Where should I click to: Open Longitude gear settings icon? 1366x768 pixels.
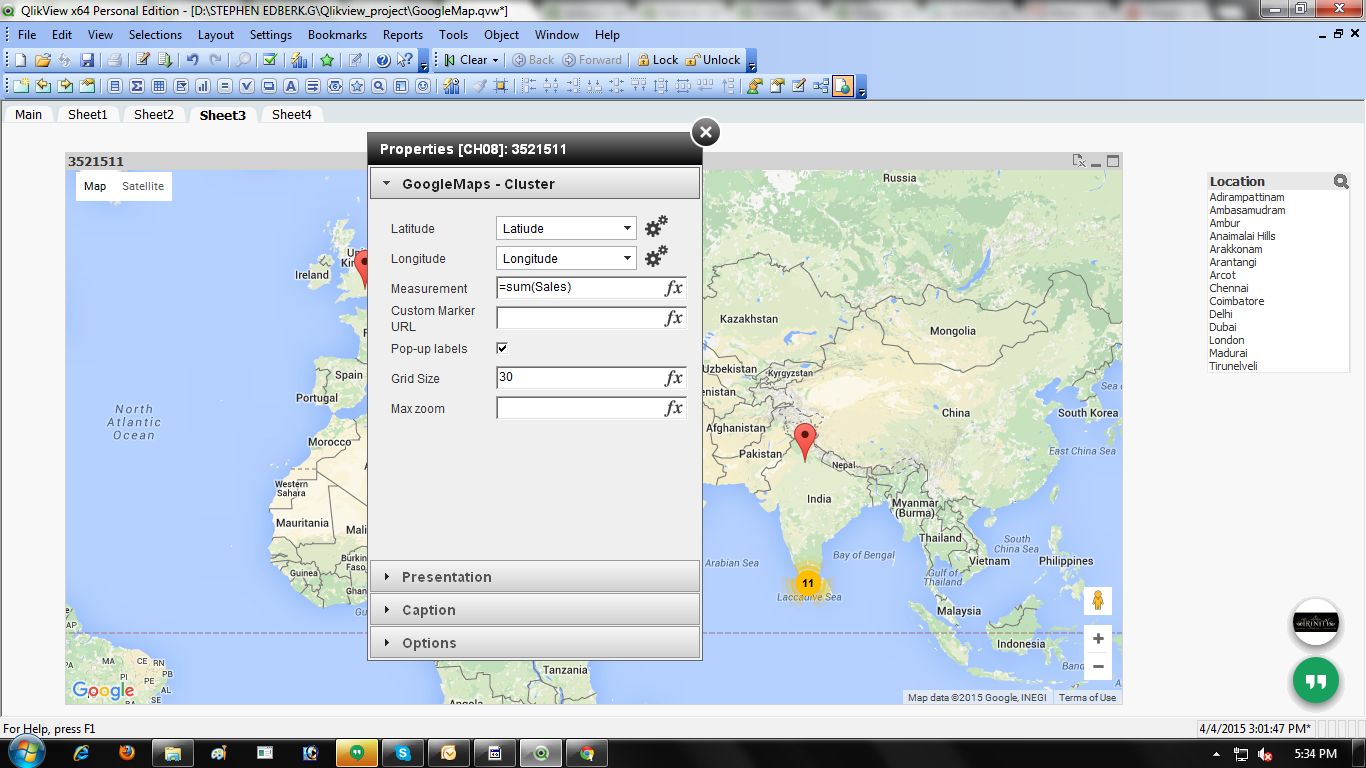pos(656,257)
